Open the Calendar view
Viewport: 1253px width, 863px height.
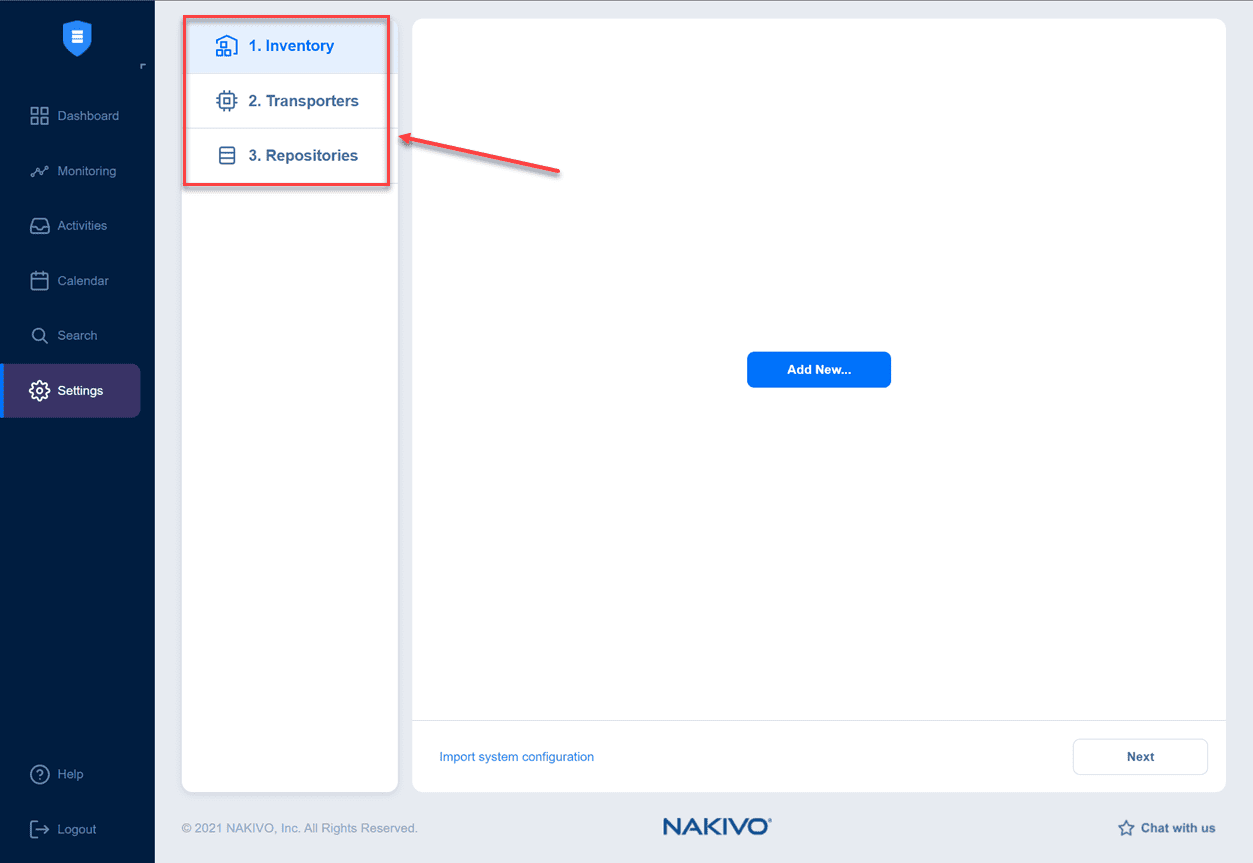tap(40, 280)
